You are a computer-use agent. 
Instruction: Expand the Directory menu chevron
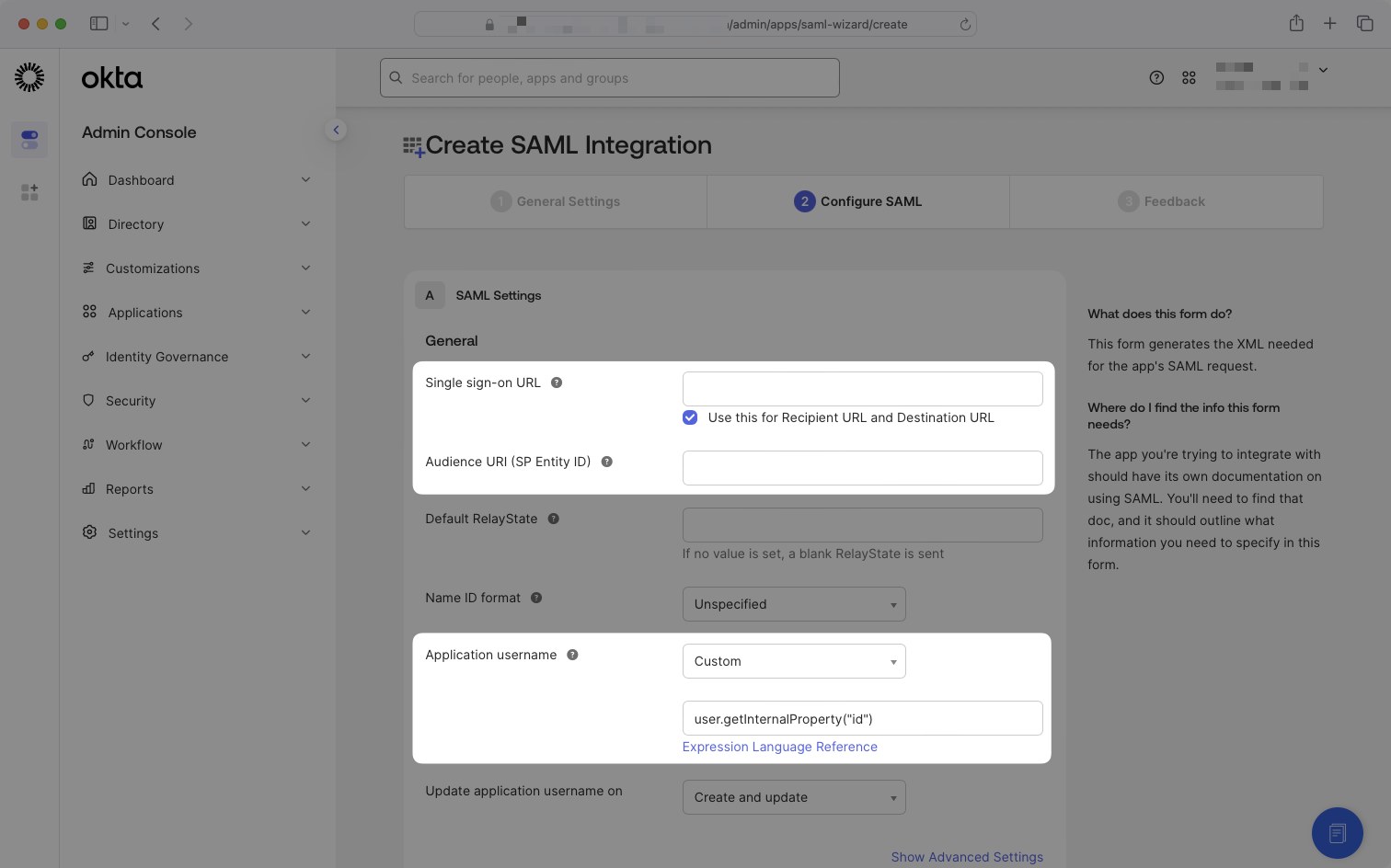coord(305,223)
